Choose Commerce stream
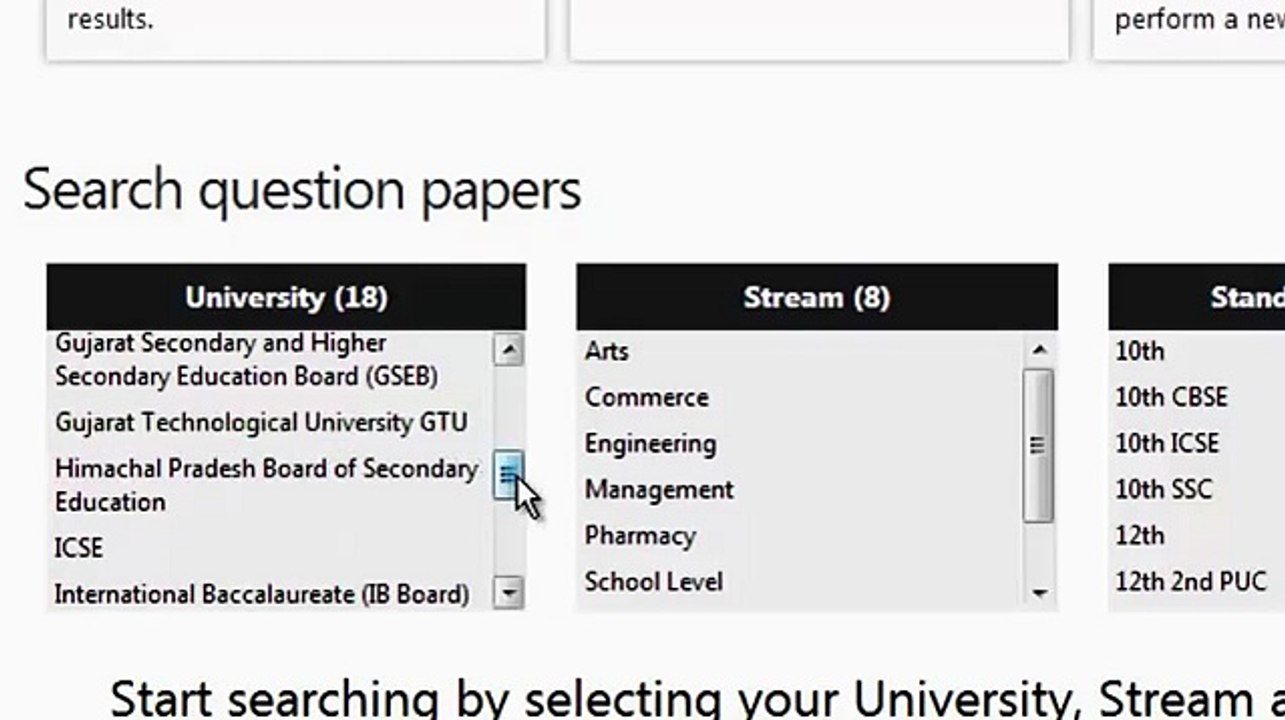Viewport: 1285px width, 720px height. coord(647,397)
